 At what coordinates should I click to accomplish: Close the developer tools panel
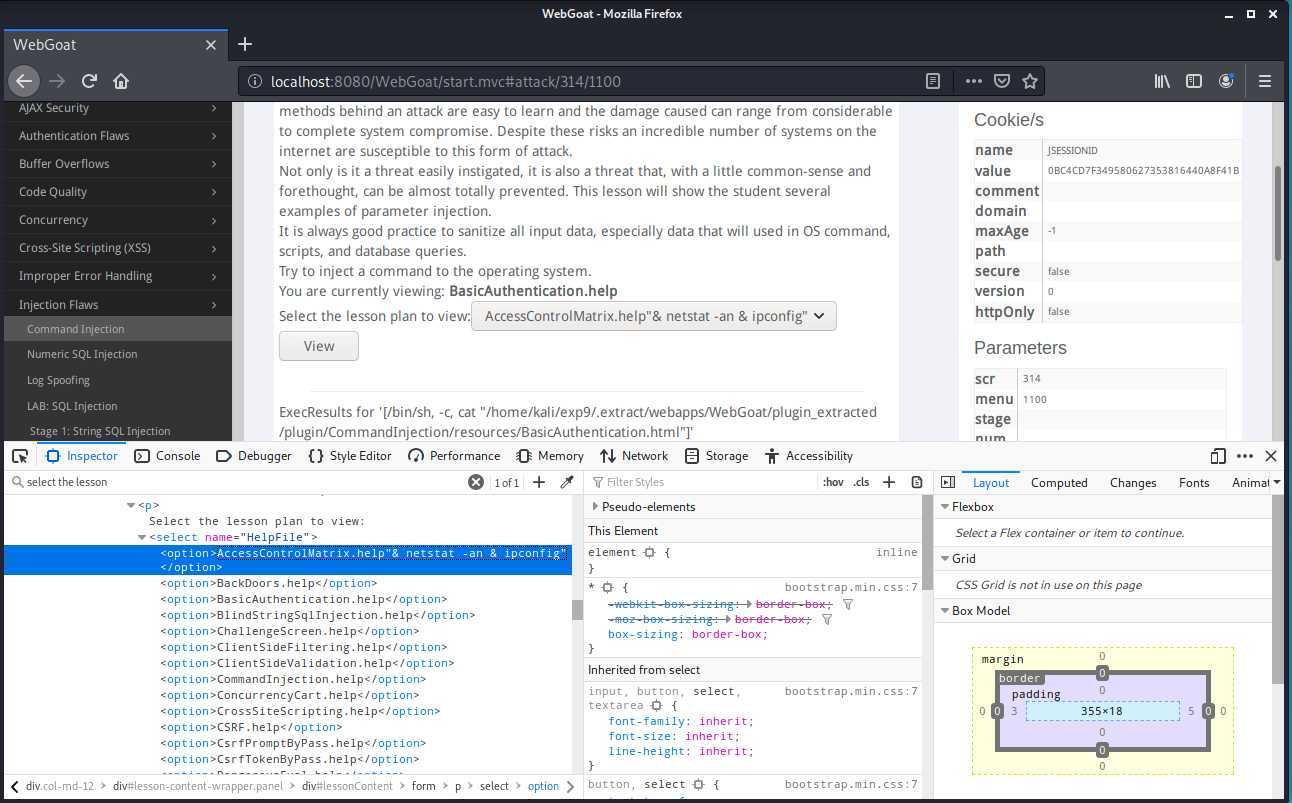(1271, 456)
